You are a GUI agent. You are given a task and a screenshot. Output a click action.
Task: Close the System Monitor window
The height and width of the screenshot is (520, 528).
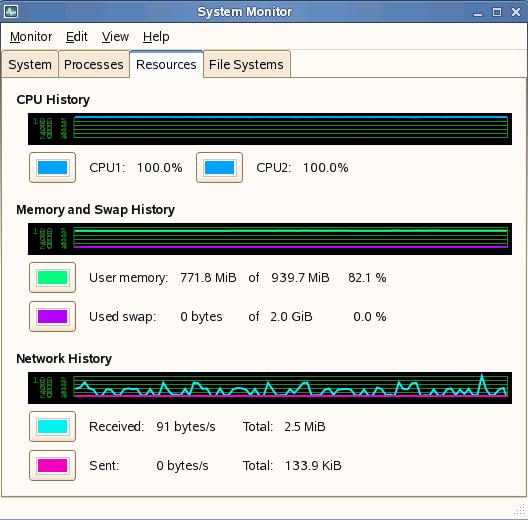point(516,12)
